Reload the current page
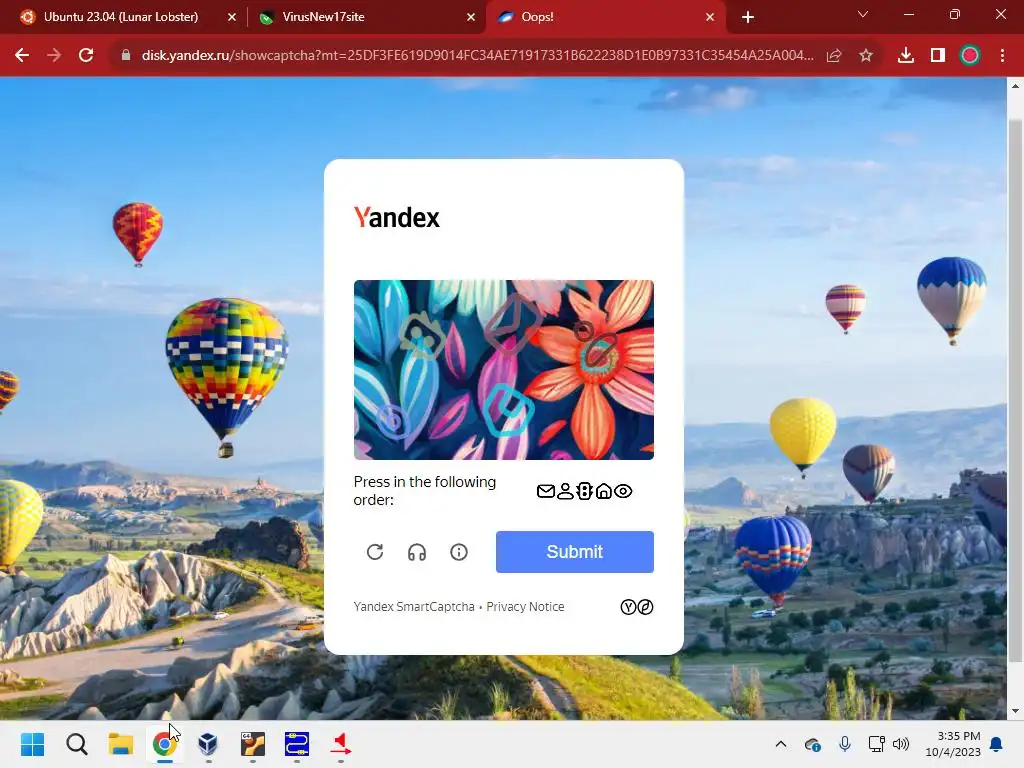Image resolution: width=1024 pixels, height=768 pixels. tap(86, 56)
